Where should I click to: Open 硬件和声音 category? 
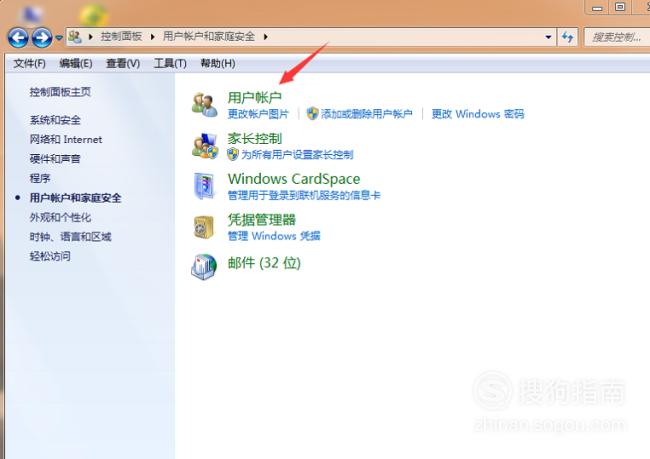tap(55, 159)
